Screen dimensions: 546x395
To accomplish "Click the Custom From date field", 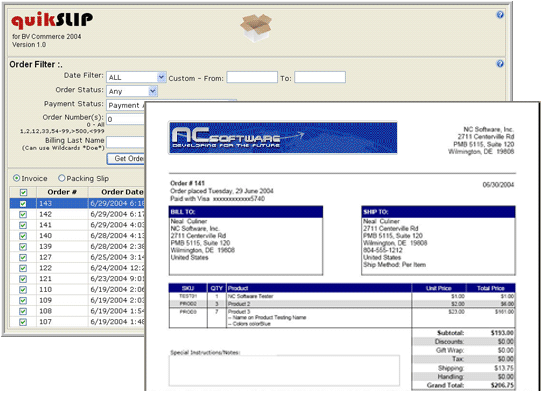I will tap(252, 77).
